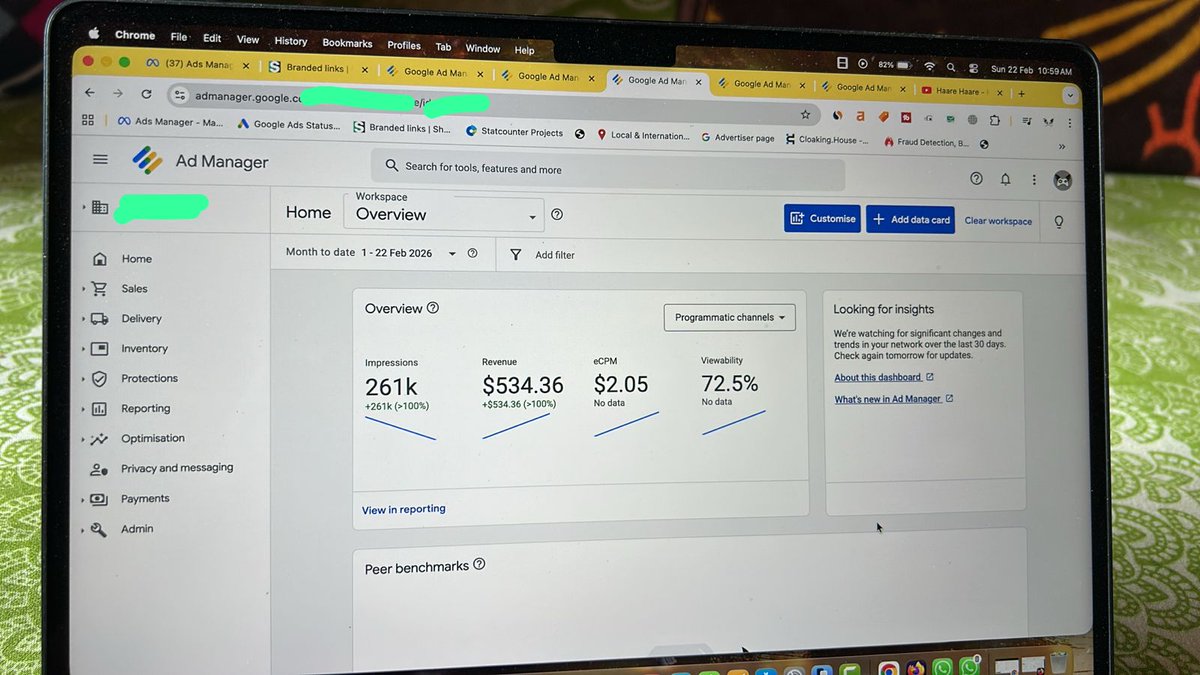Click the search tools and features field
The image size is (1200, 675).
coord(609,170)
